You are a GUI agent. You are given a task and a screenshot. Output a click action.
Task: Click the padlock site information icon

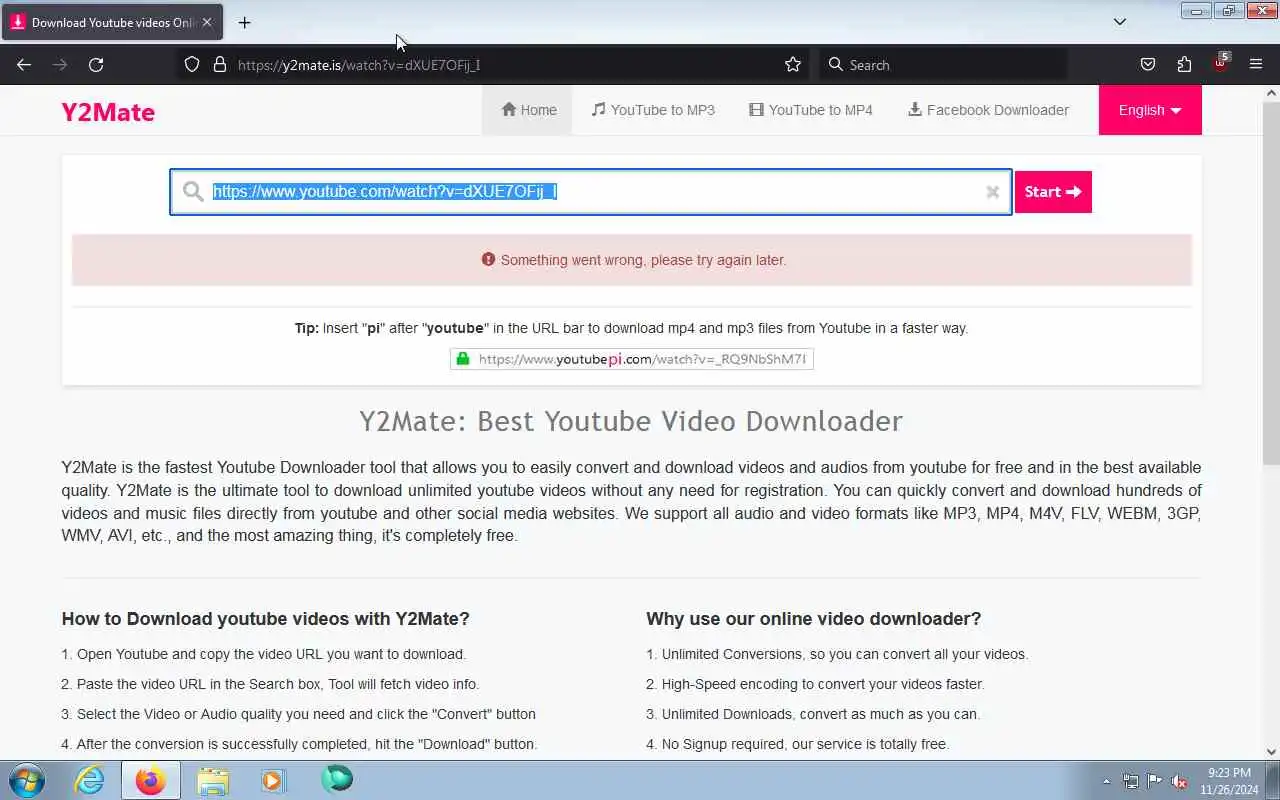(220, 65)
